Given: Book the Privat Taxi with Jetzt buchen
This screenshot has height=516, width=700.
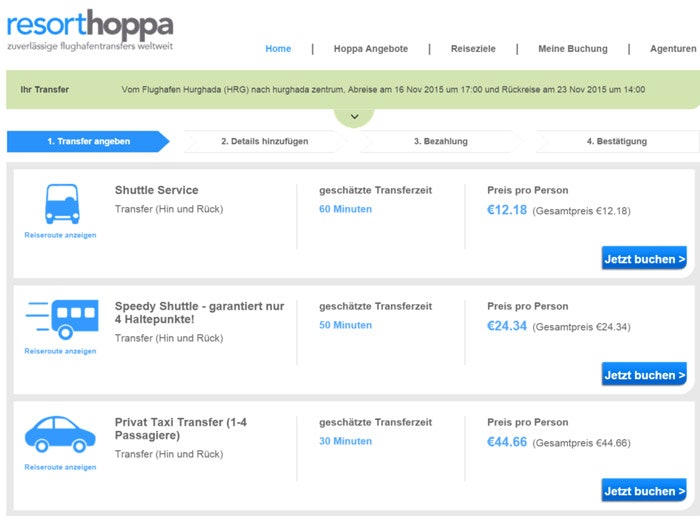Looking at the screenshot, I should (644, 490).
